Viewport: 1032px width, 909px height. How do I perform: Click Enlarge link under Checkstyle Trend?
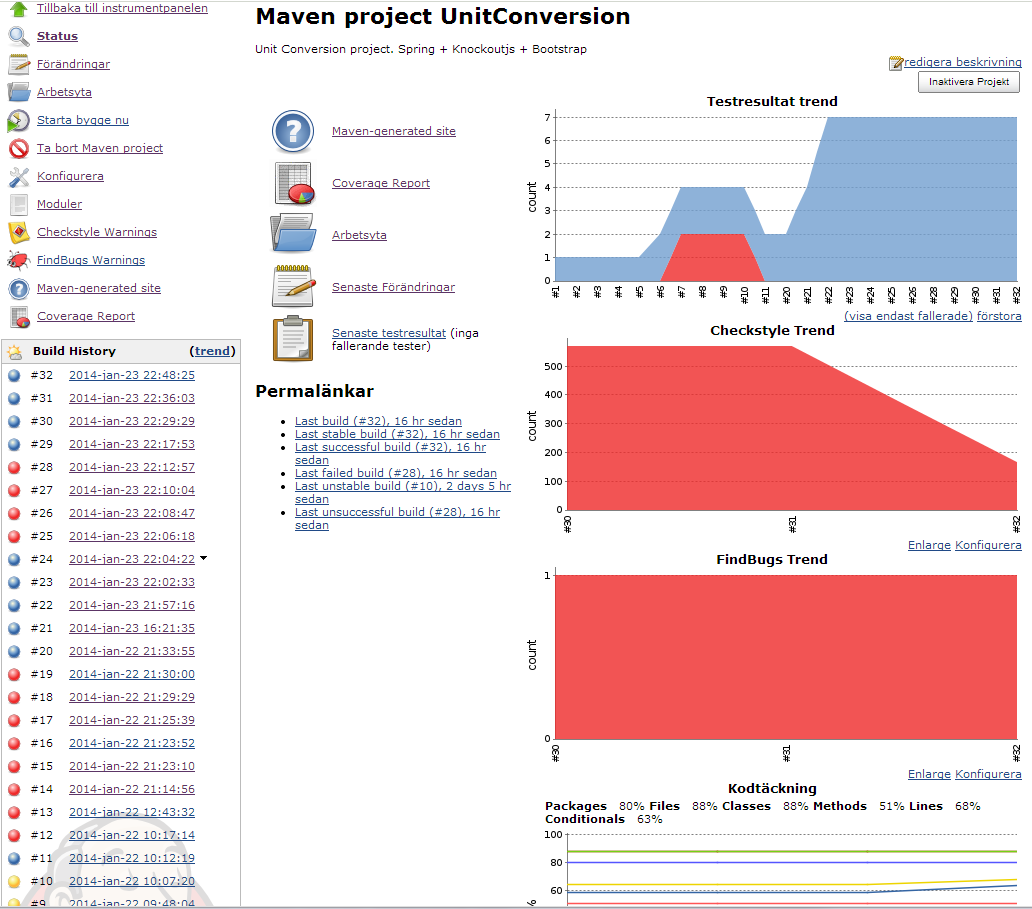click(929, 545)
